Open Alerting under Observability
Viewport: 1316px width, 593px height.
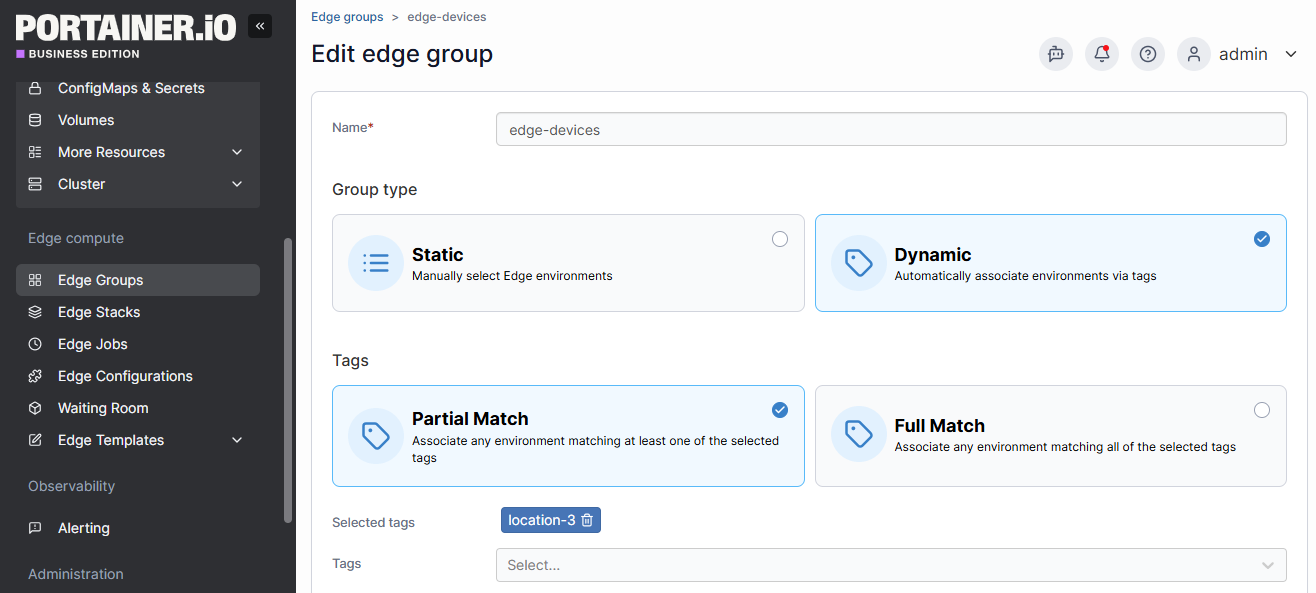(x=84, y=528)
